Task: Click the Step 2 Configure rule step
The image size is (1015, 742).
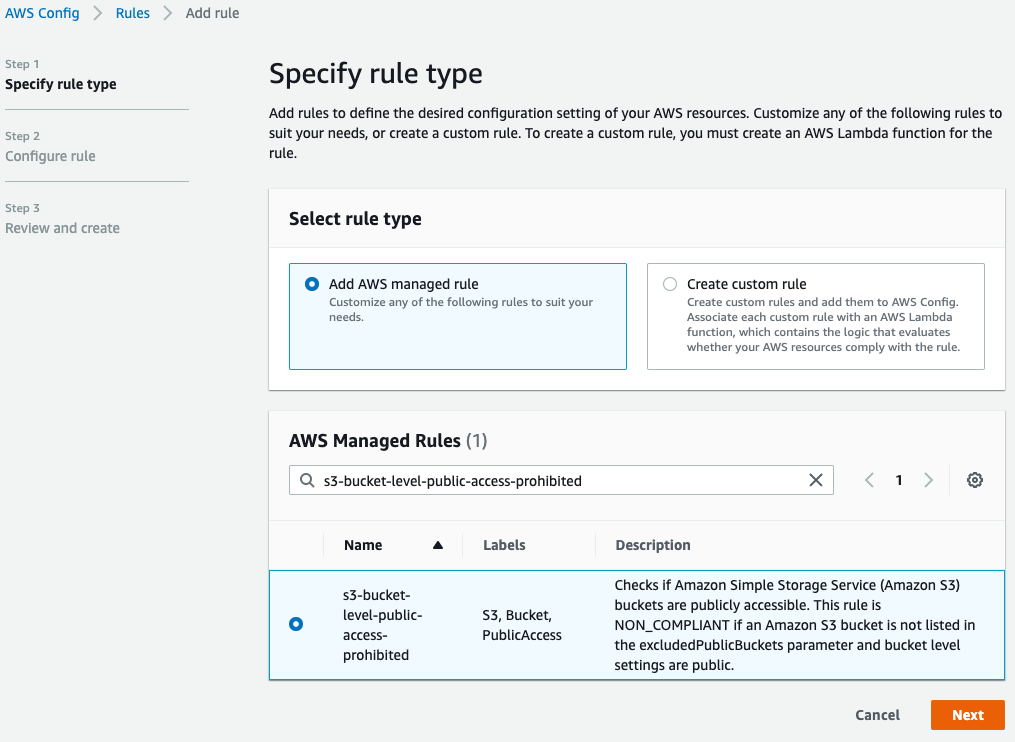Action: pyautogui.click(x=50, y=156)
